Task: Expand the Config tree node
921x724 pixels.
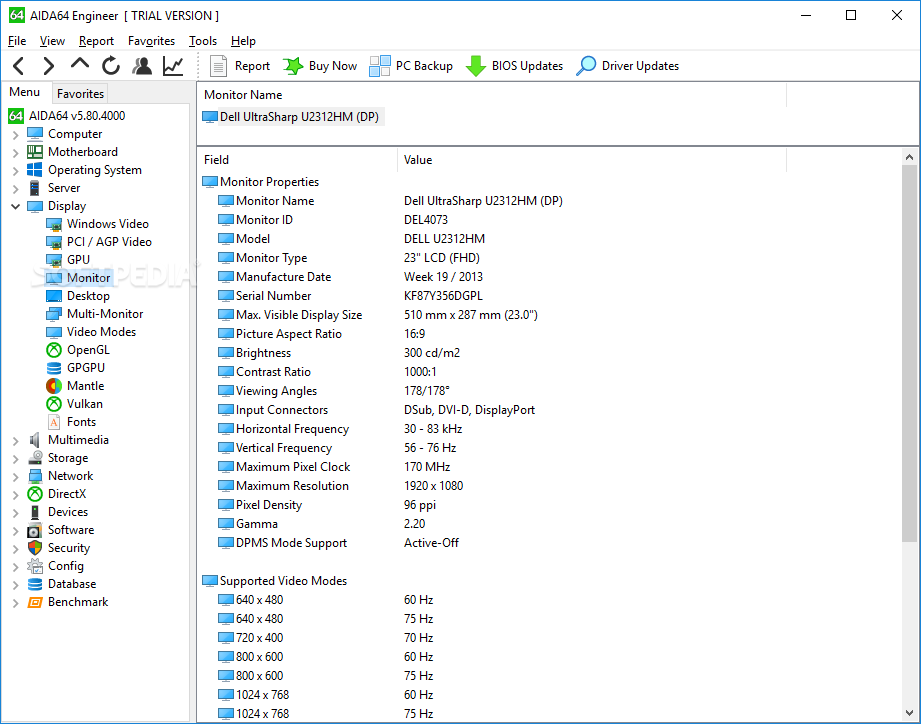Action: coord(16,567)
